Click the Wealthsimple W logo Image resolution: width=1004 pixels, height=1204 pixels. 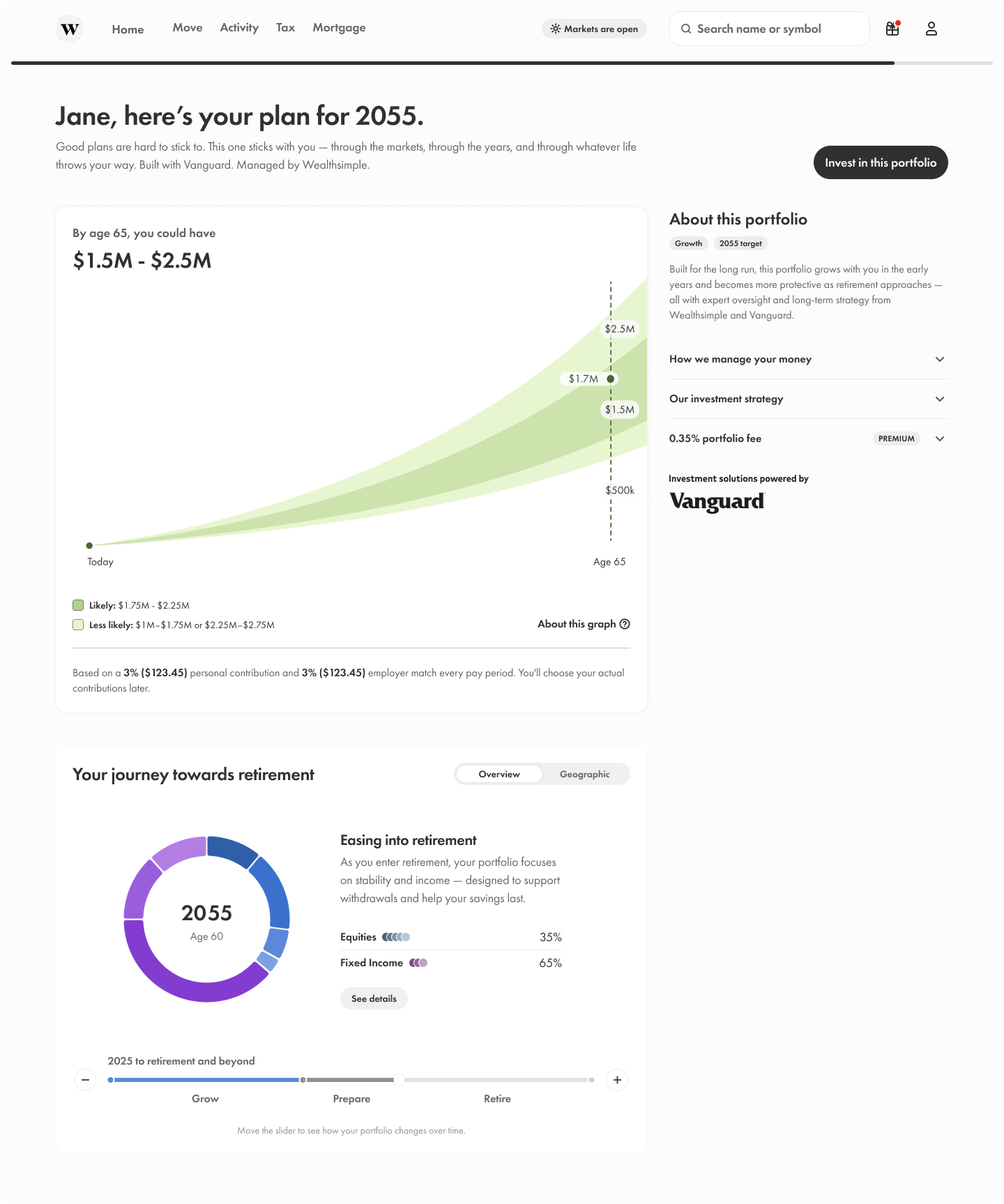pyautogui.click(x=70, y=29)
